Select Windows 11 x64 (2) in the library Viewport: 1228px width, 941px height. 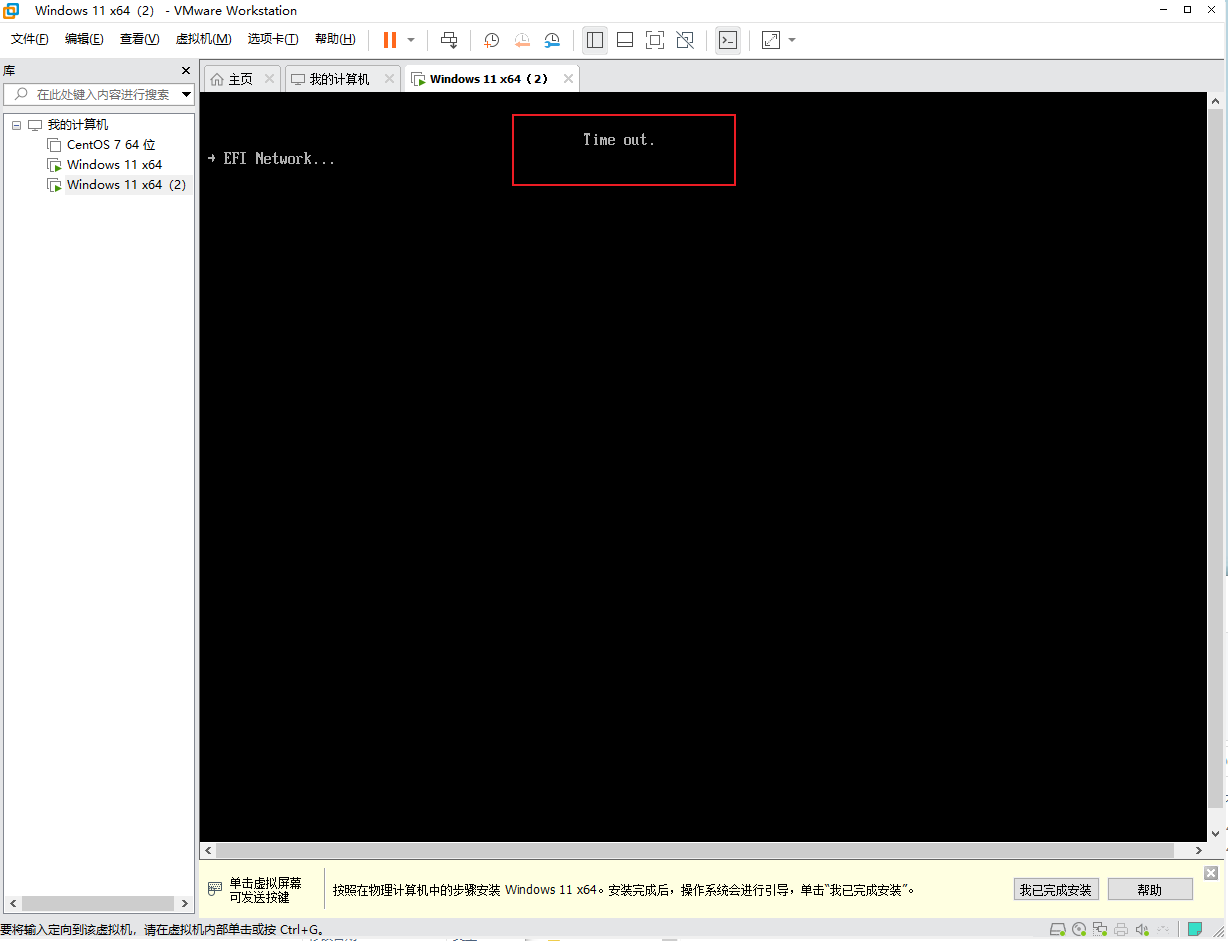tap(126, 185)
